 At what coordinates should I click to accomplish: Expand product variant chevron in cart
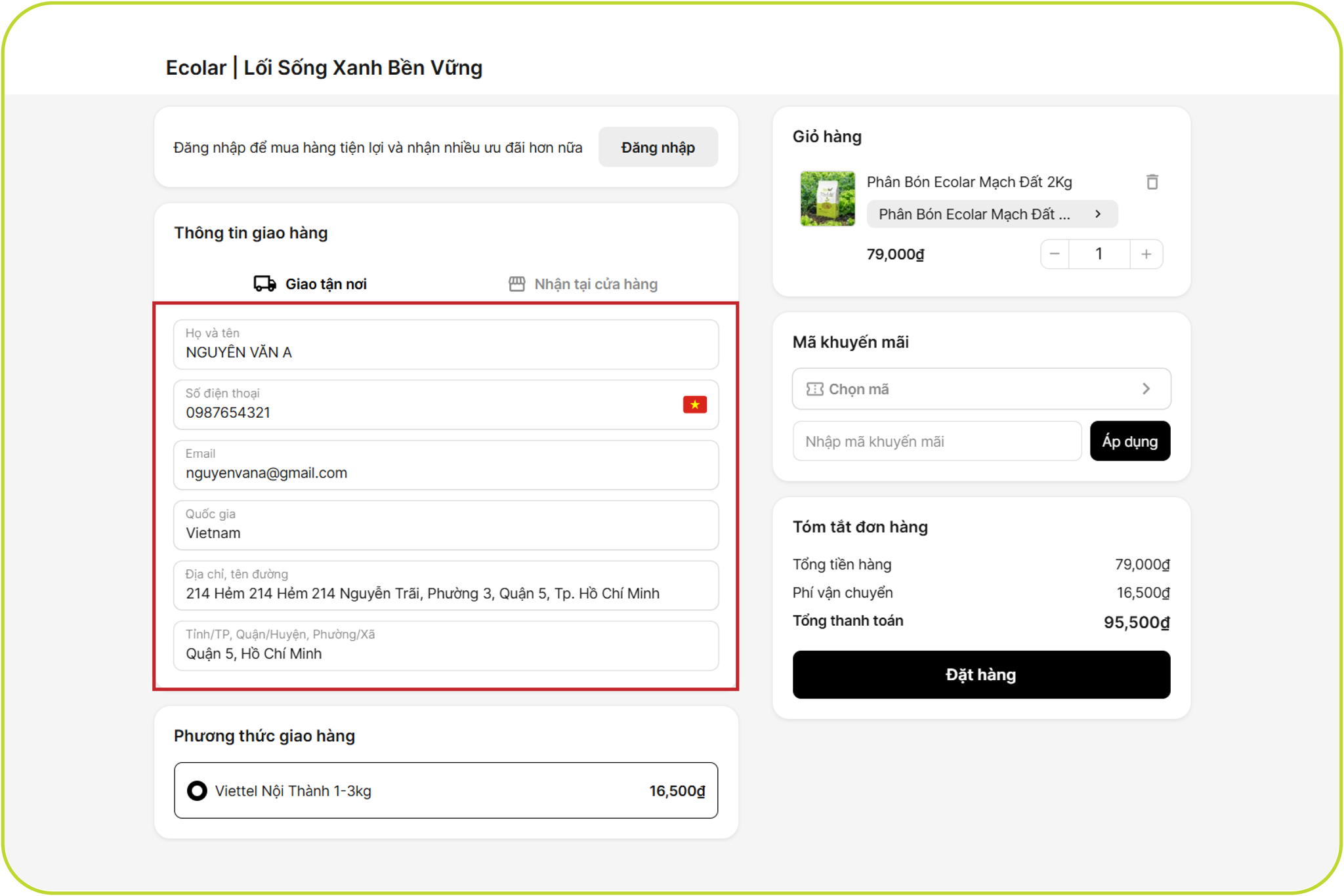(1098, 214)
